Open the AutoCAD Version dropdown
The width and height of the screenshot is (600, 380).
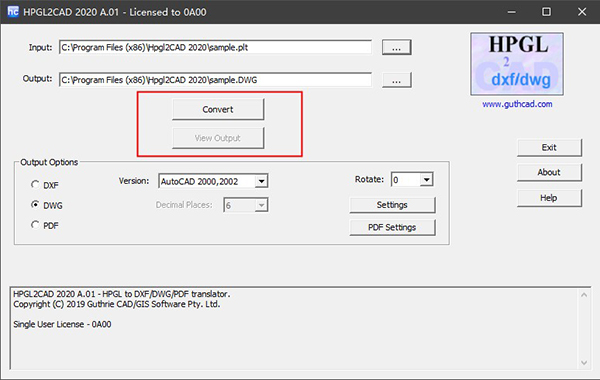tap(261, 181)
